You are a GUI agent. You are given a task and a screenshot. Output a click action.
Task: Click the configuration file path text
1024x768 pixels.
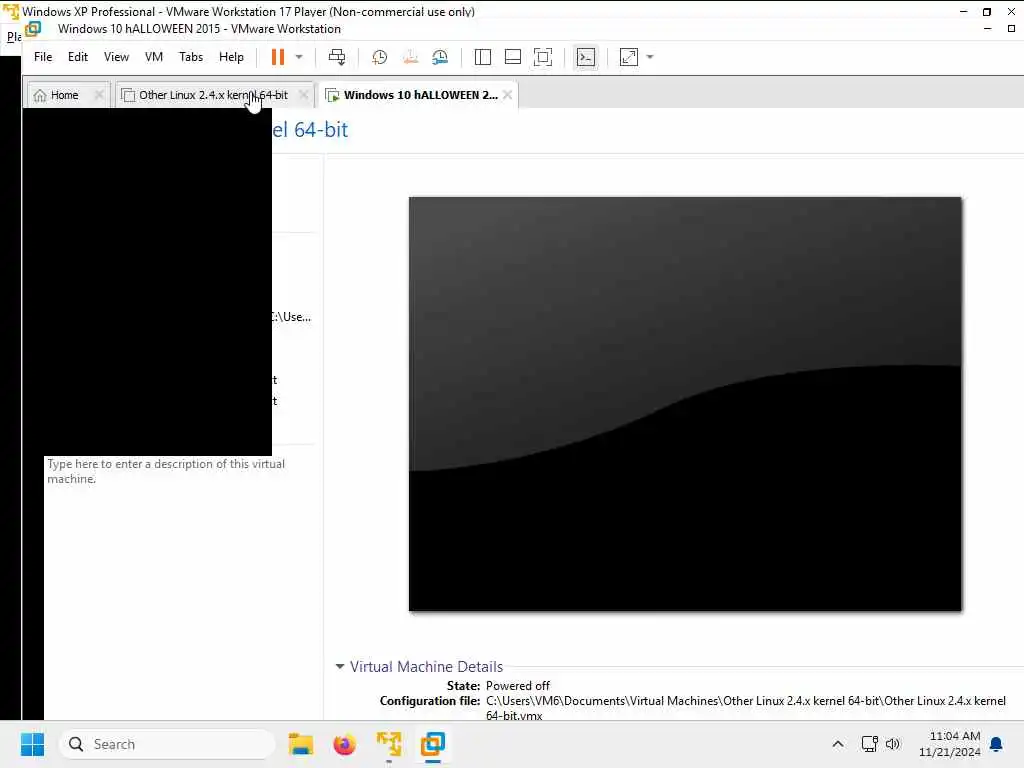pos(746,708)
